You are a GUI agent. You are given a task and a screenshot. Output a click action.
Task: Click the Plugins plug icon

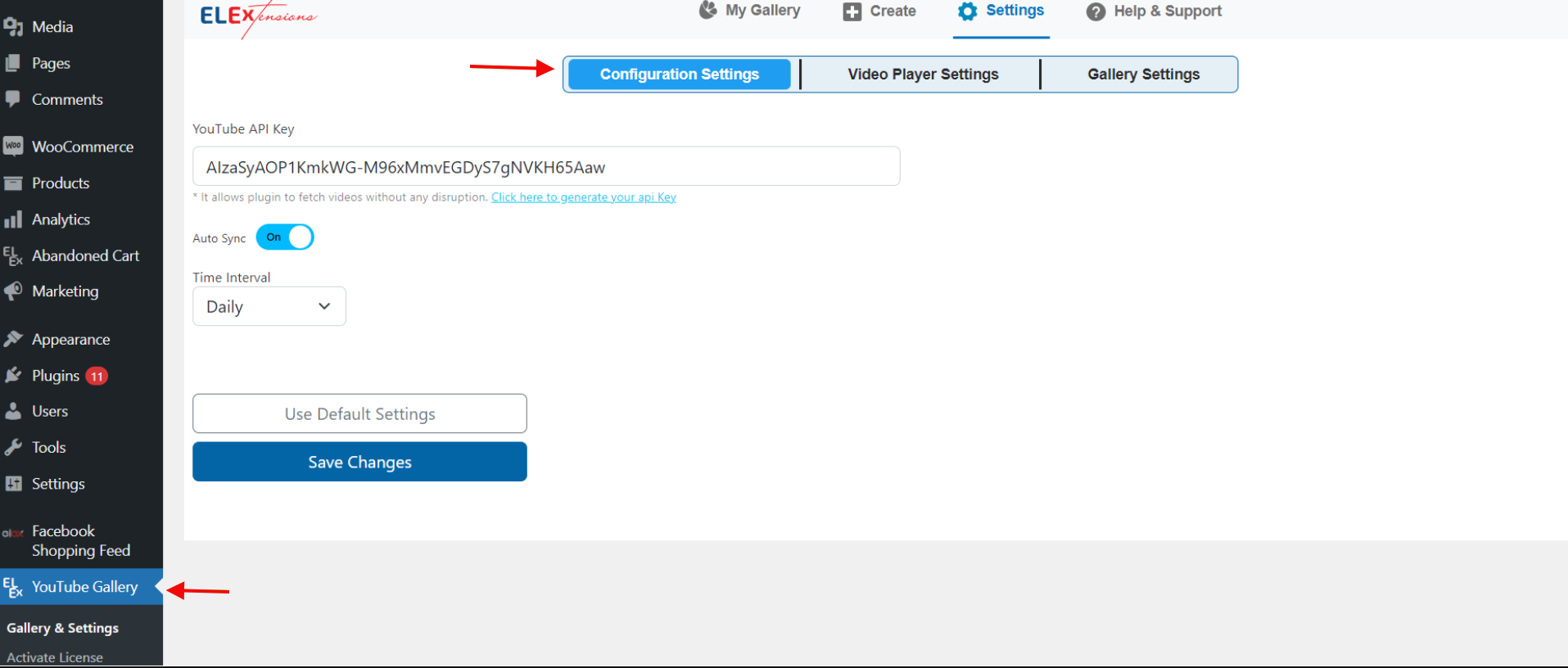[x=13, y=376]
